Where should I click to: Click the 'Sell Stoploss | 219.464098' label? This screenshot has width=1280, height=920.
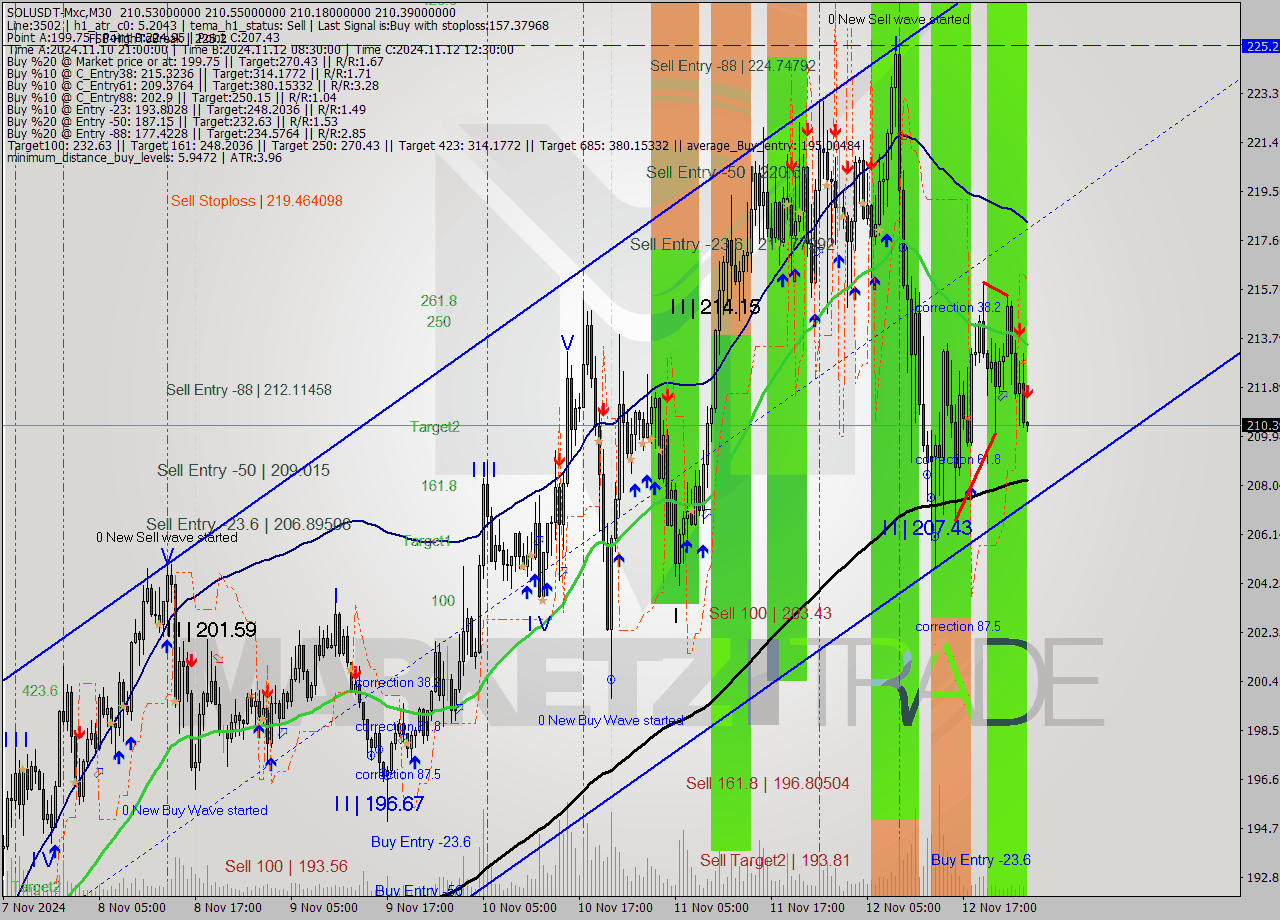(257, 201)
